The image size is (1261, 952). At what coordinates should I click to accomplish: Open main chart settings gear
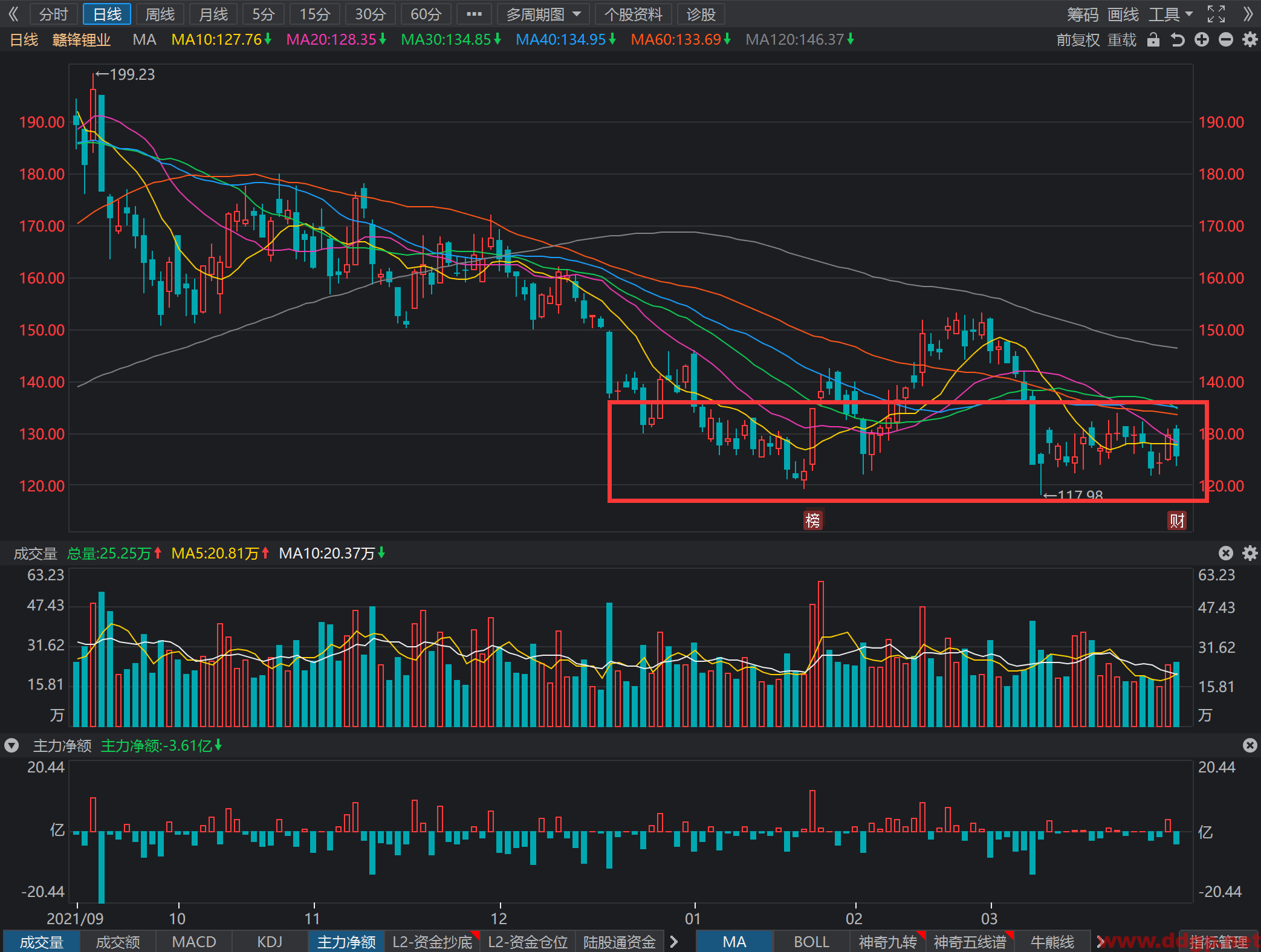pos(1250,40)
